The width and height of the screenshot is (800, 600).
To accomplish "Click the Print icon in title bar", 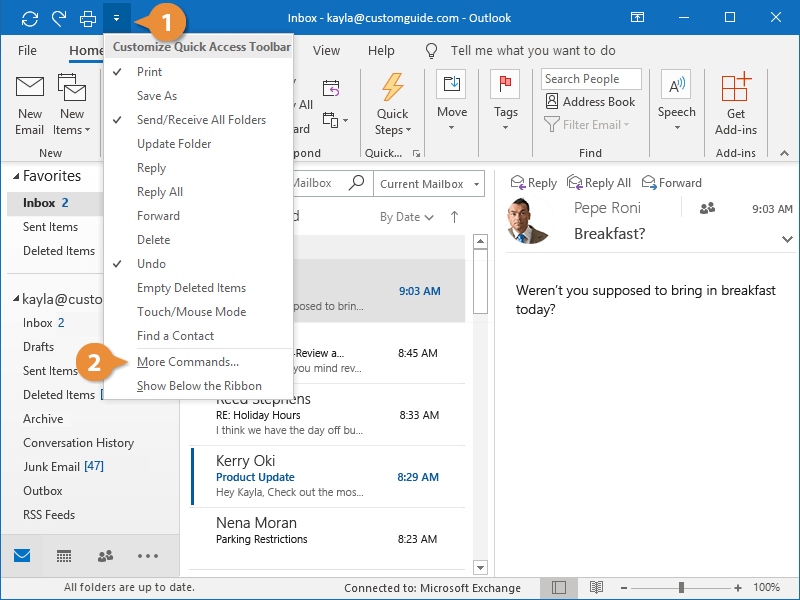I will [x=88, y=18].
